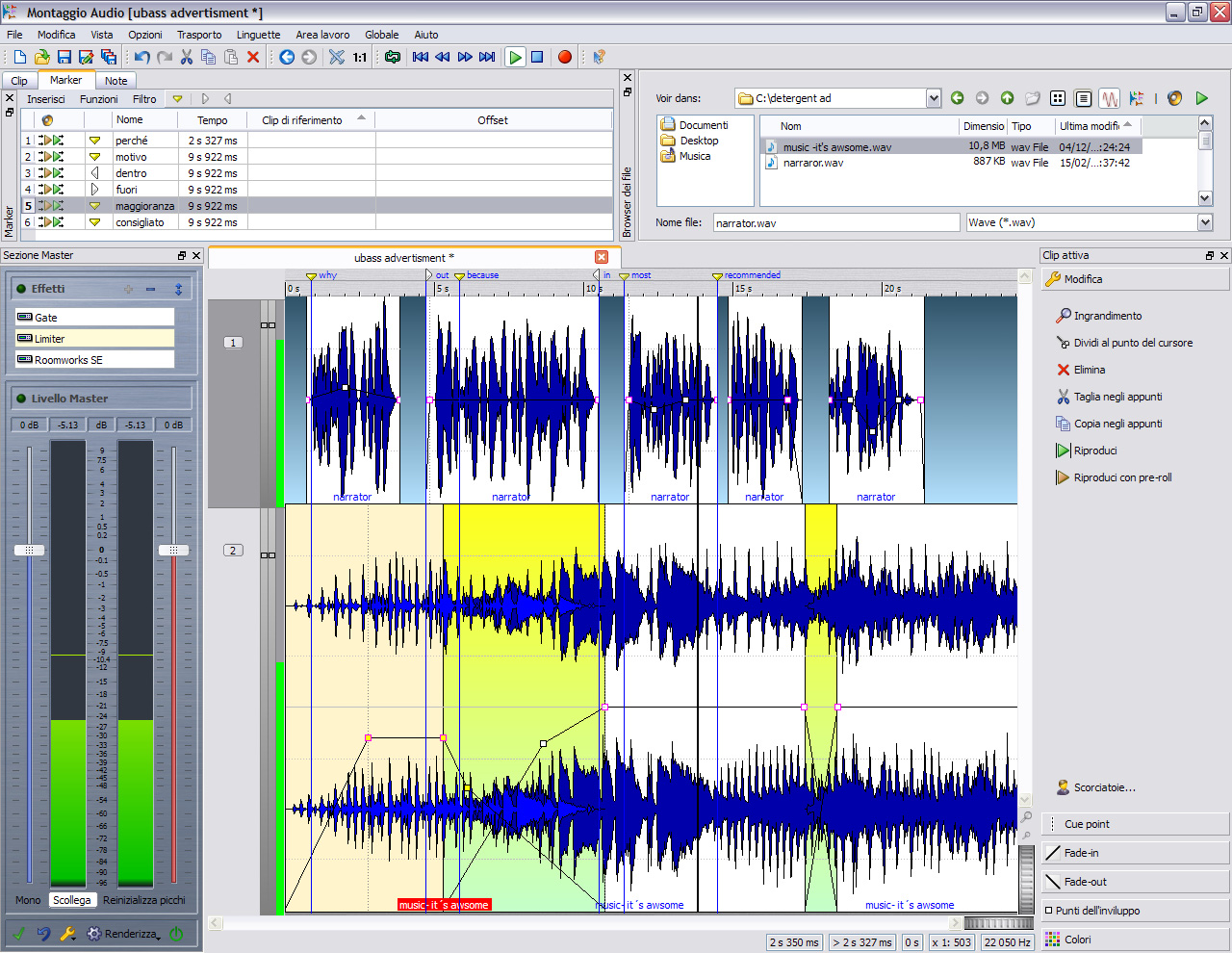Stop playback with the blue square button
Screen dimensions: 1232x953
coord(538,57)
